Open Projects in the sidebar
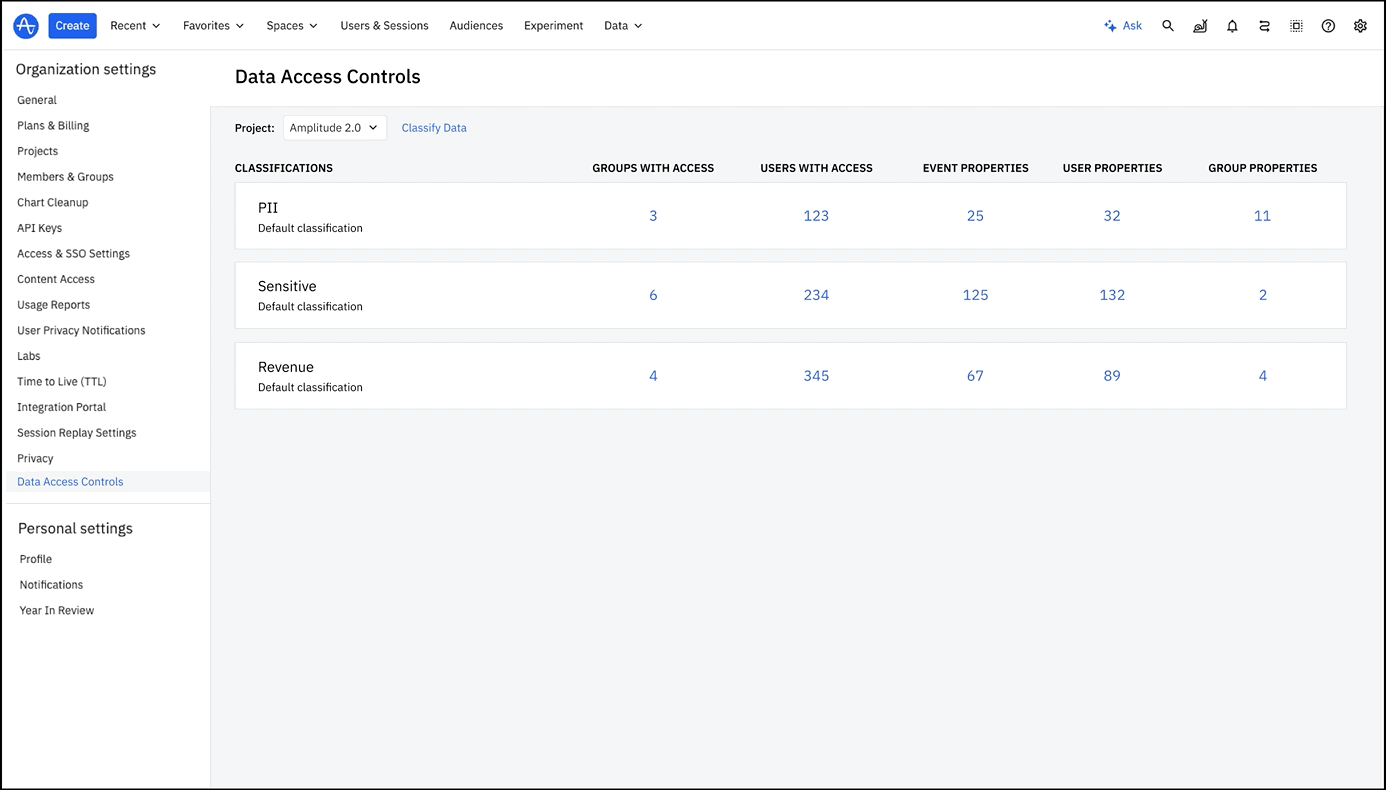This screenshot has height=790, width=1386. (x=37, y=151)
